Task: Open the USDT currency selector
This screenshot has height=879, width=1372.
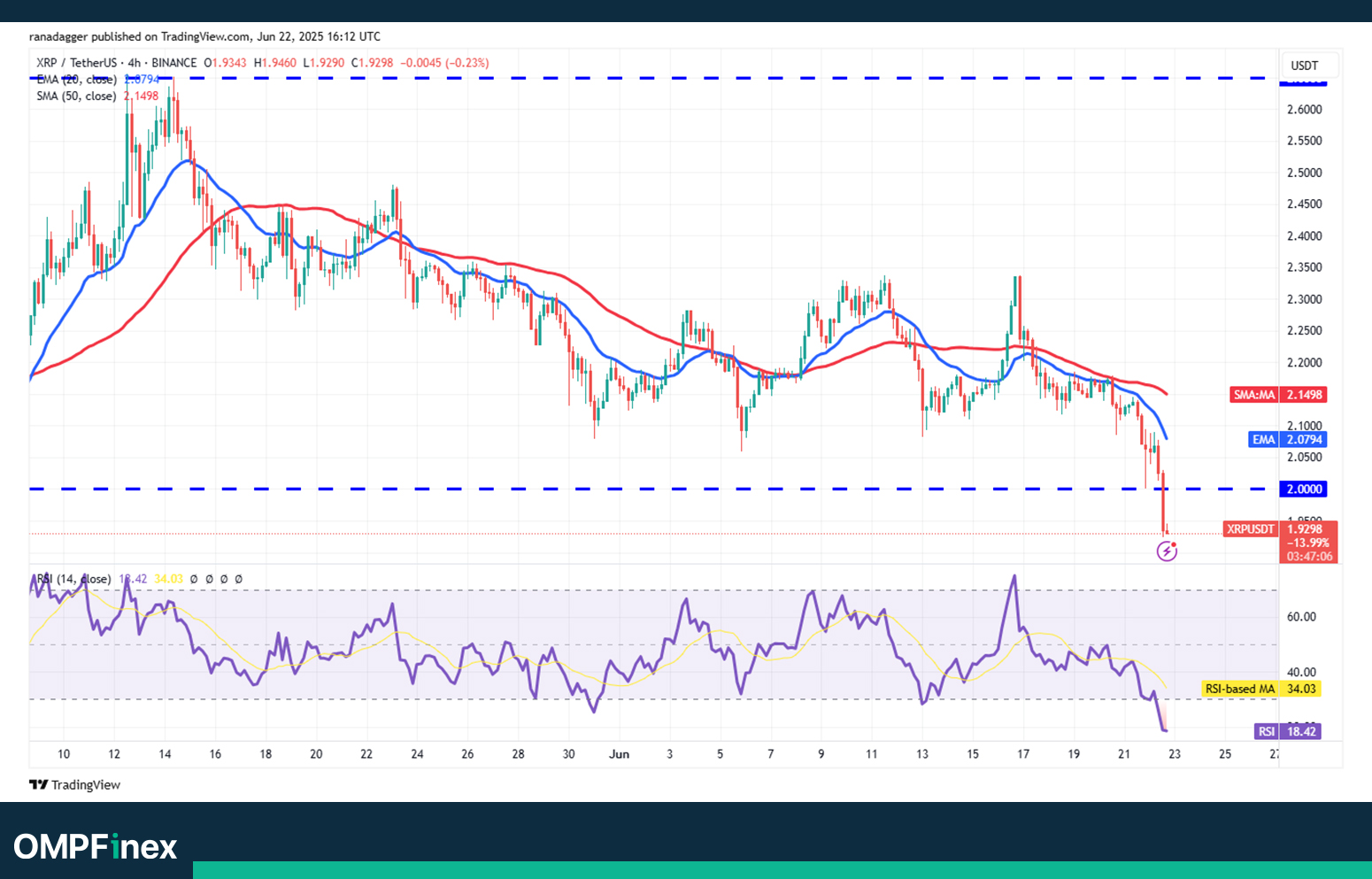Action: pyautogui.click(x=1304, y=66)
